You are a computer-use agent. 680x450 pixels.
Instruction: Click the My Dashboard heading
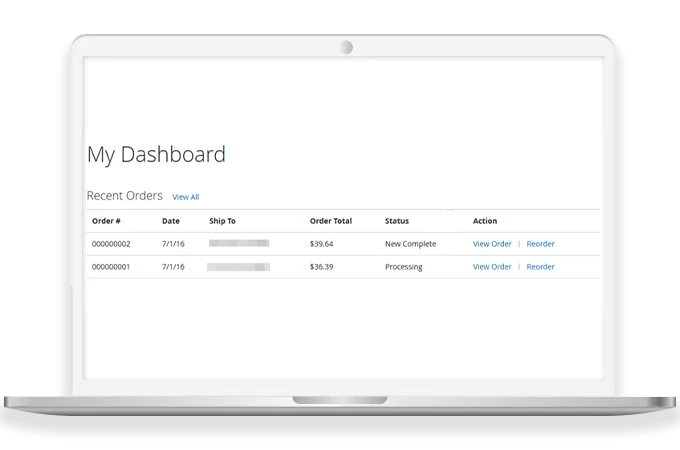(156, 155)
